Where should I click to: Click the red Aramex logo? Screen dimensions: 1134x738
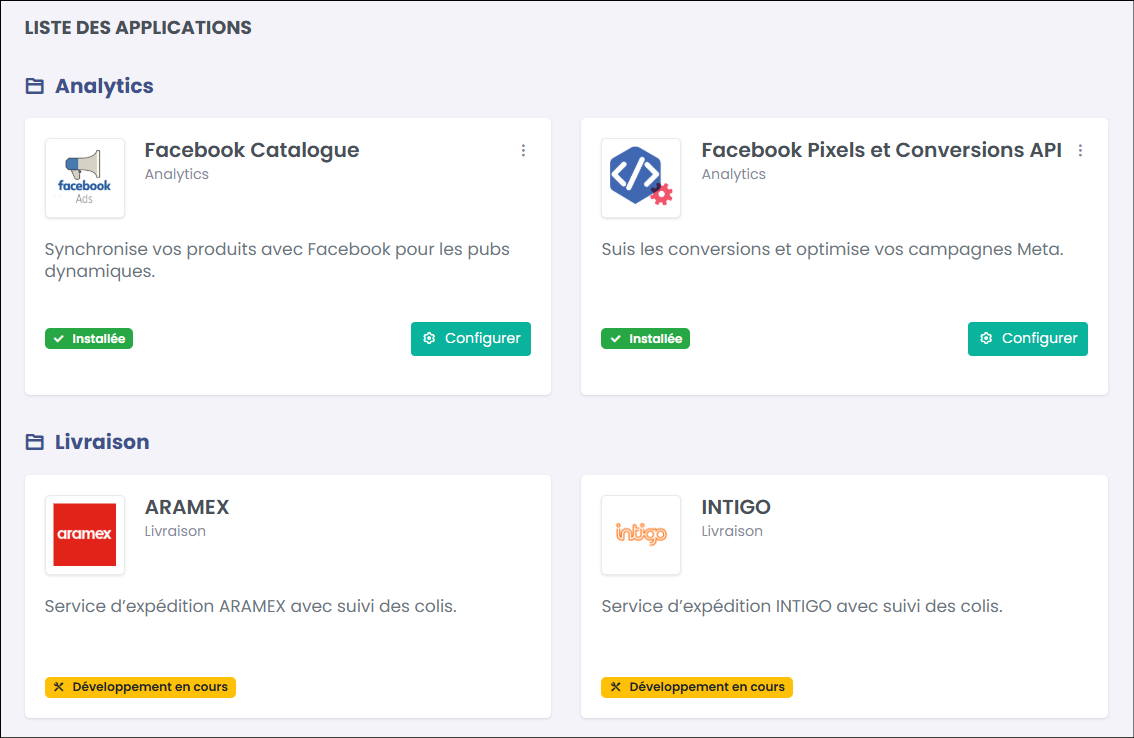tap(85, 535)
